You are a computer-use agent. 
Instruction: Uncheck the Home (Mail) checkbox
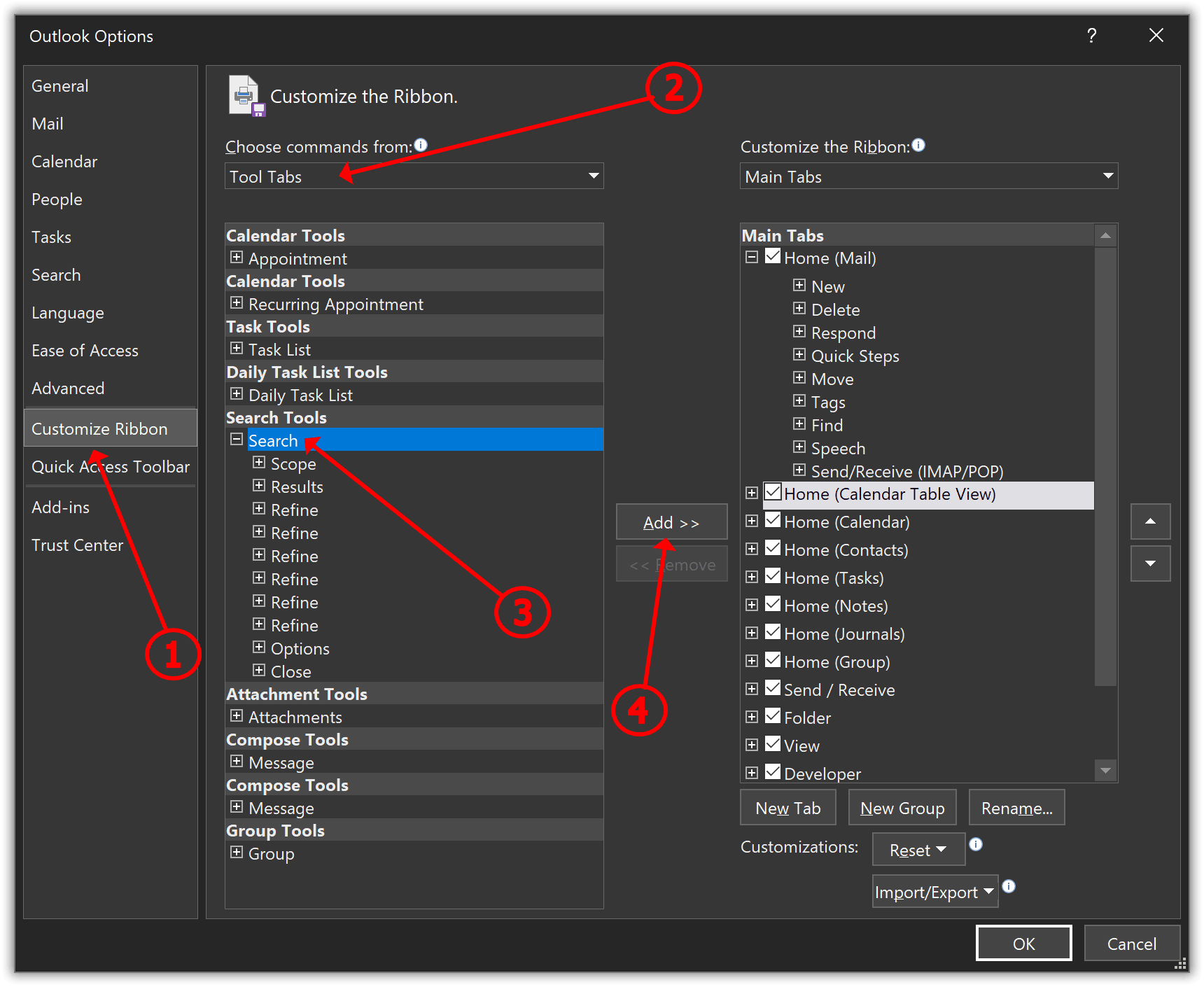click(773, 257)
